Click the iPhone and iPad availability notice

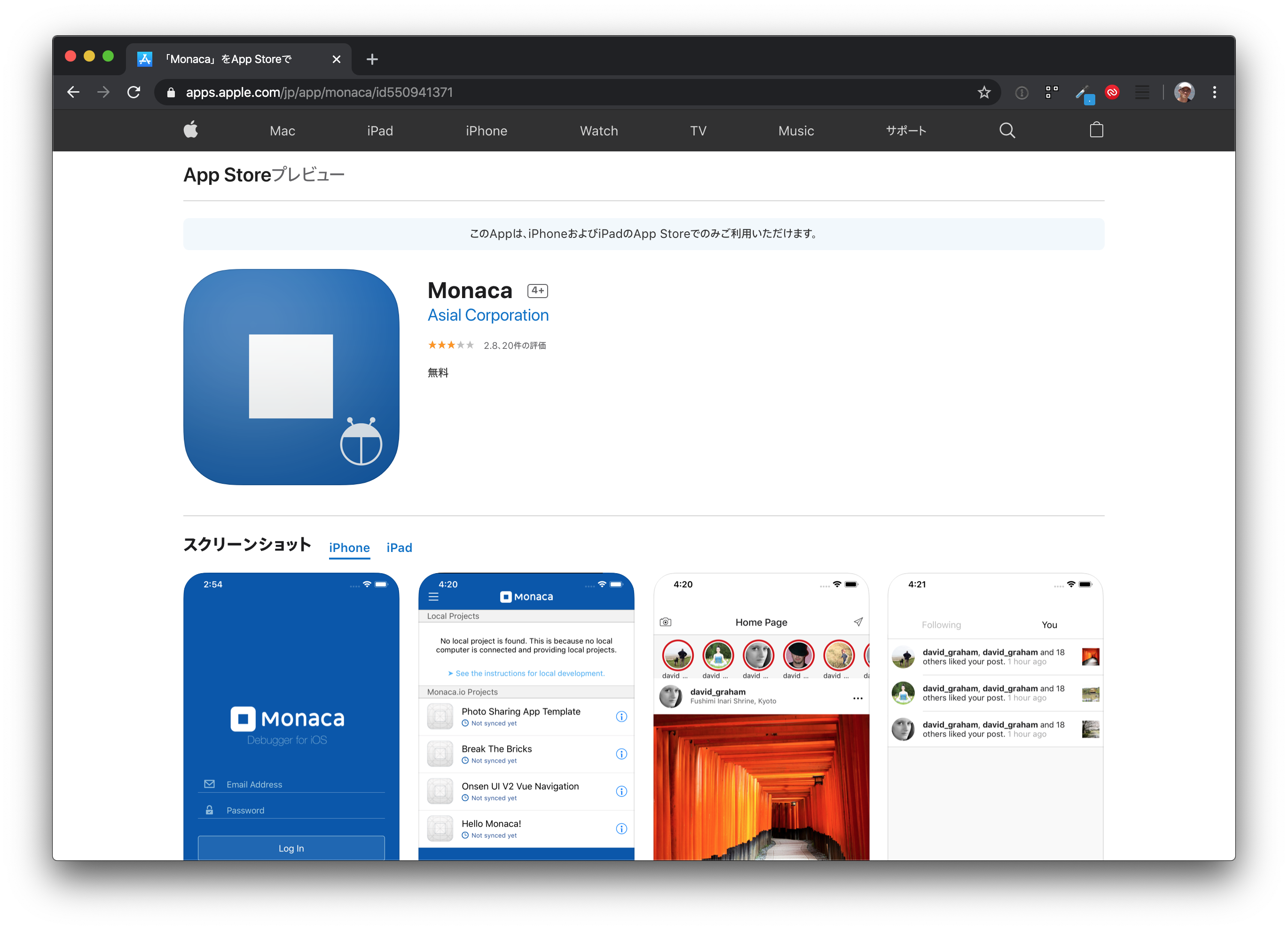[x=644, y=234]
